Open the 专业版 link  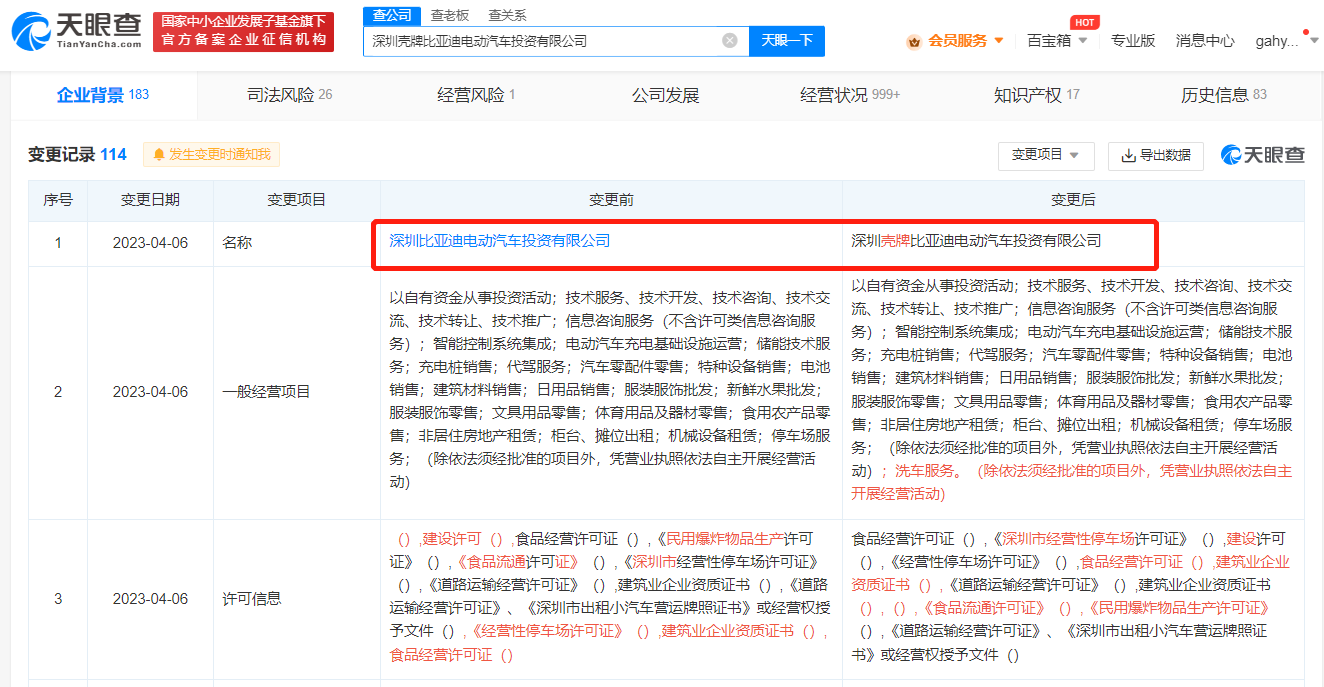tap(1133, 41)
